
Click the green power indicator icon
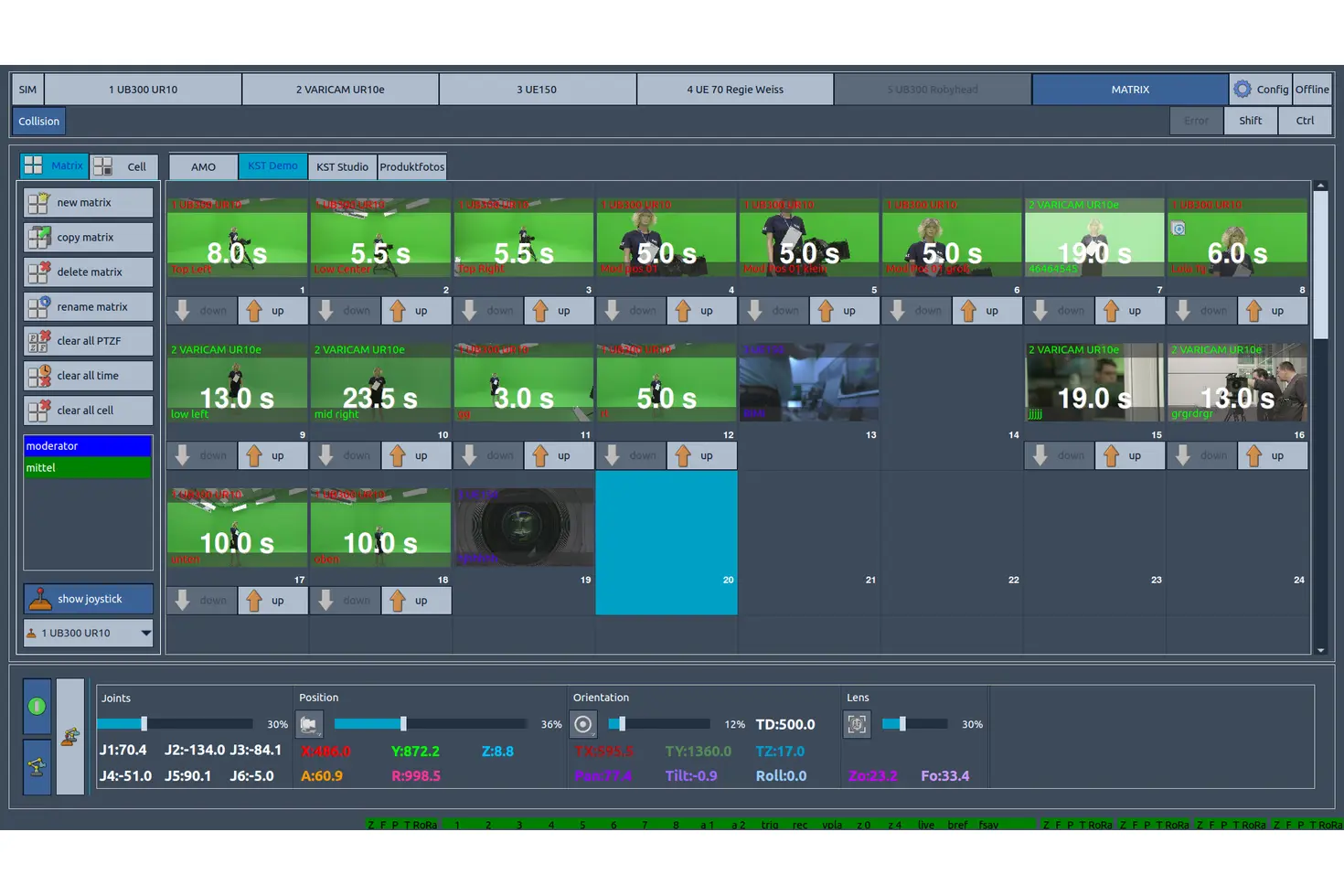(37, 706)
